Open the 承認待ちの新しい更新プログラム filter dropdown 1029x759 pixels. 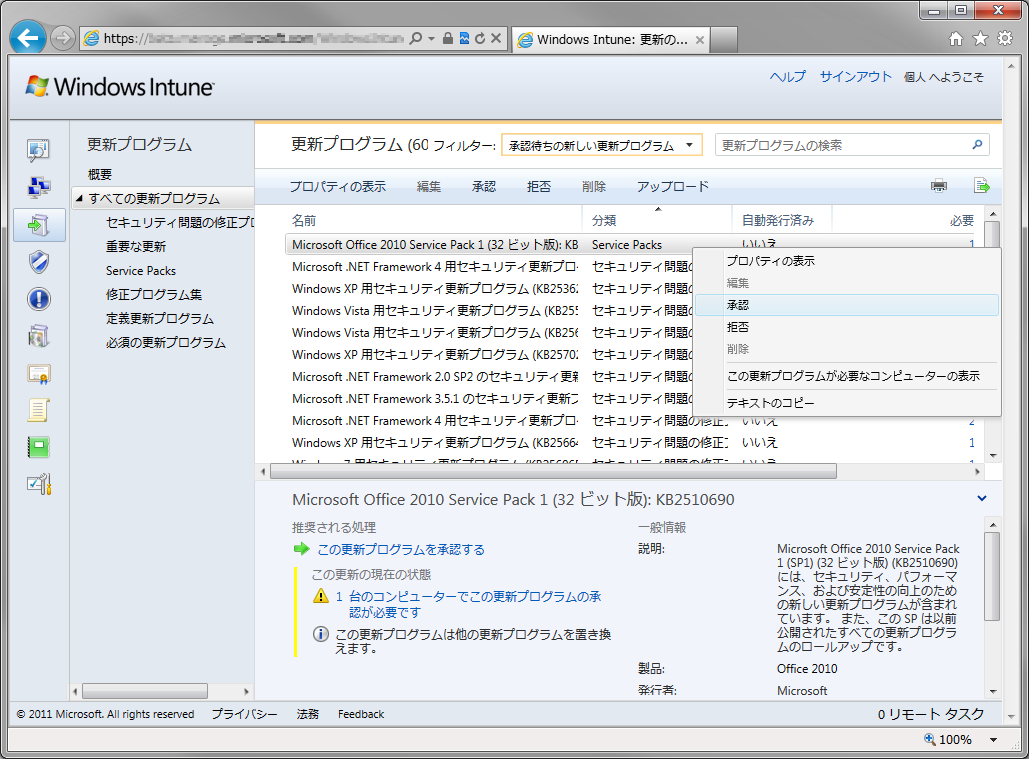(602, 145)
